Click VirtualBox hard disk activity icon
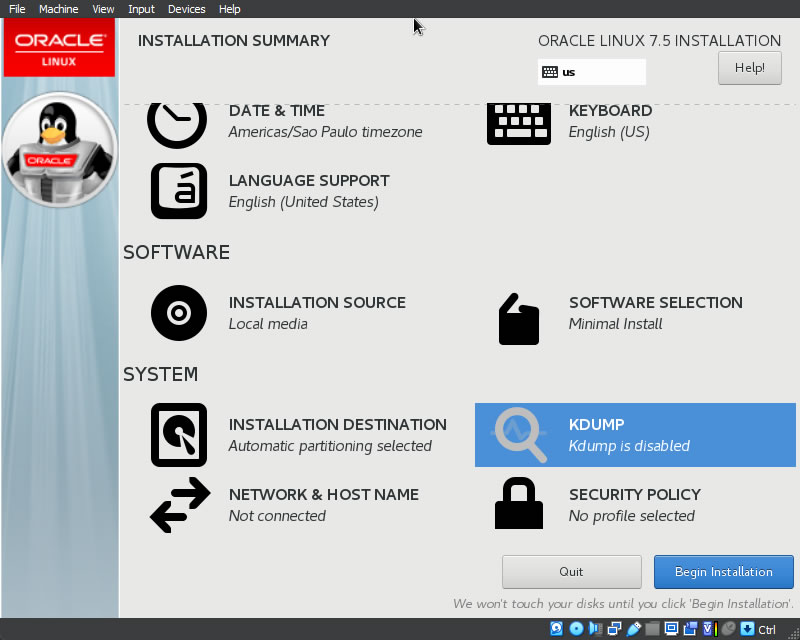The height and width of the screenshot is (640, 800). tap(557, 629)
